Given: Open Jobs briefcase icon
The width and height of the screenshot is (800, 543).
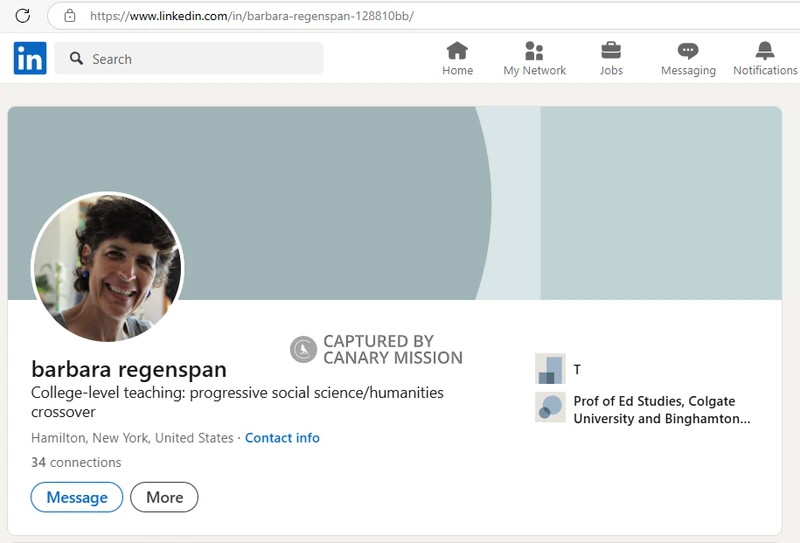Looking at the screenshot, I should click(611, 51).
